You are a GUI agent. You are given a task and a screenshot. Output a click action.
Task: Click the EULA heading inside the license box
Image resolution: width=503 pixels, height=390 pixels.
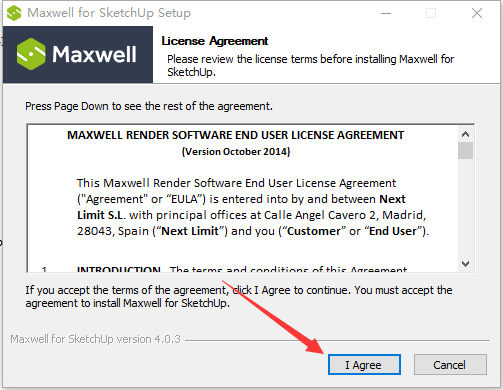(235, 135)
